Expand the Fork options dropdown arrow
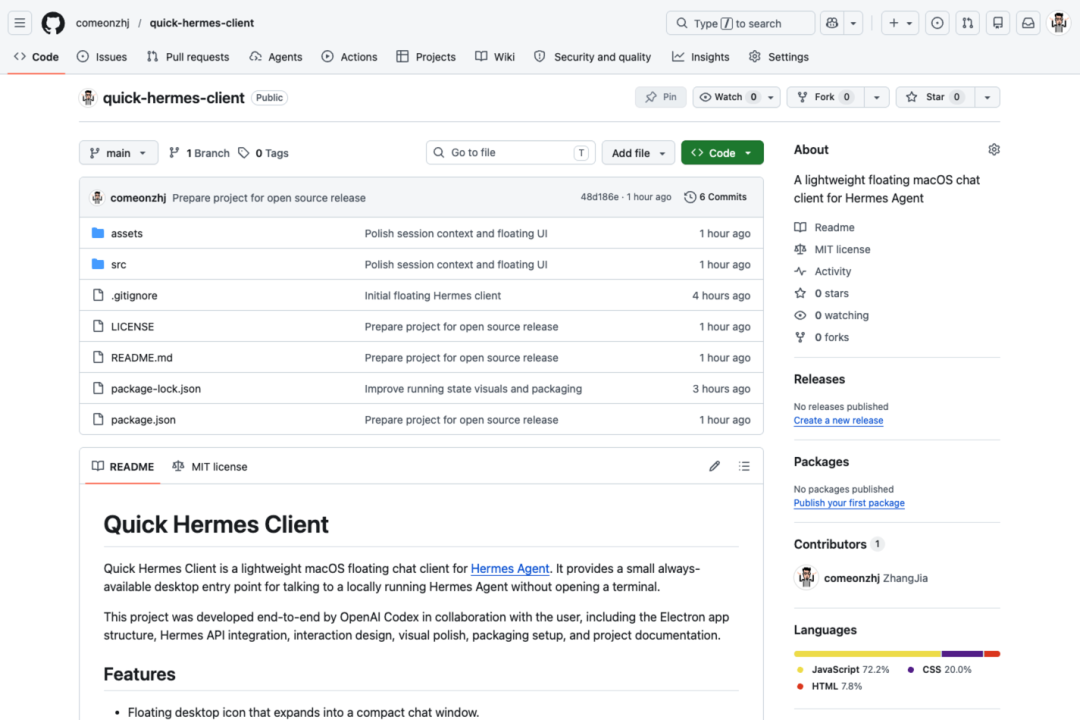Image resolution: width=1080 pixels, height=720 pixels. point(877,97)
